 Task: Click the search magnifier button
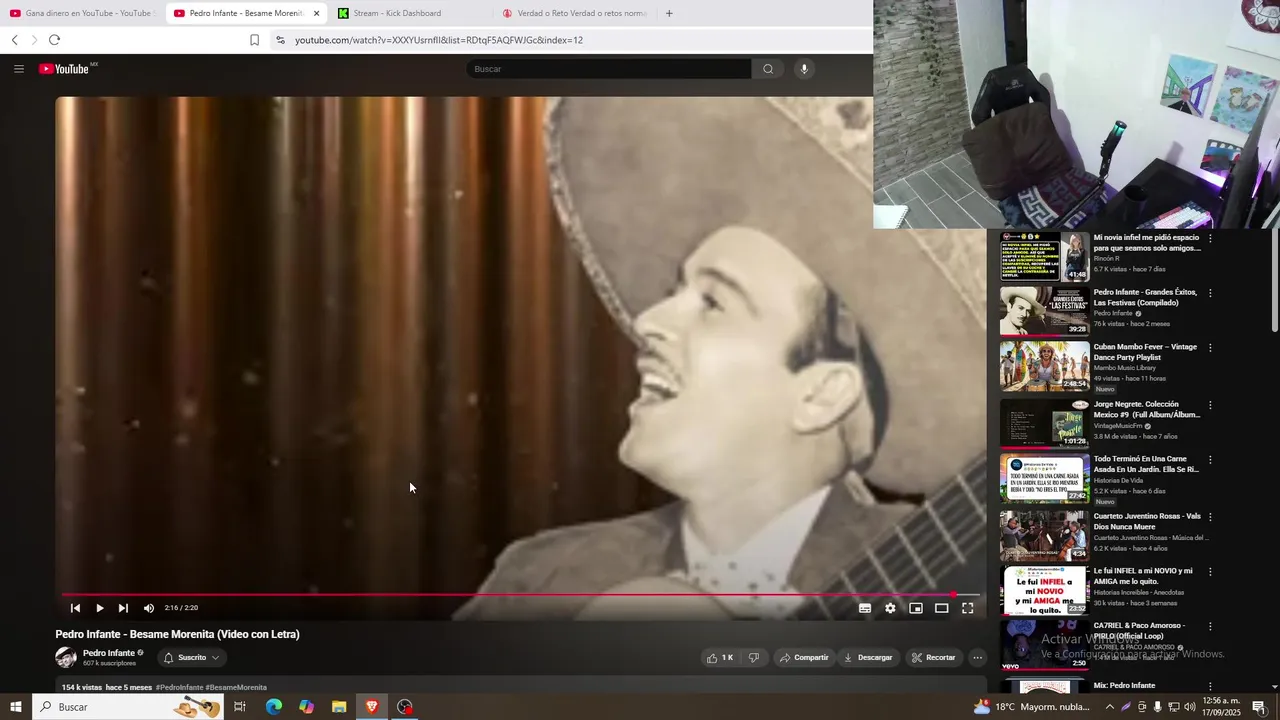[768, 69]
